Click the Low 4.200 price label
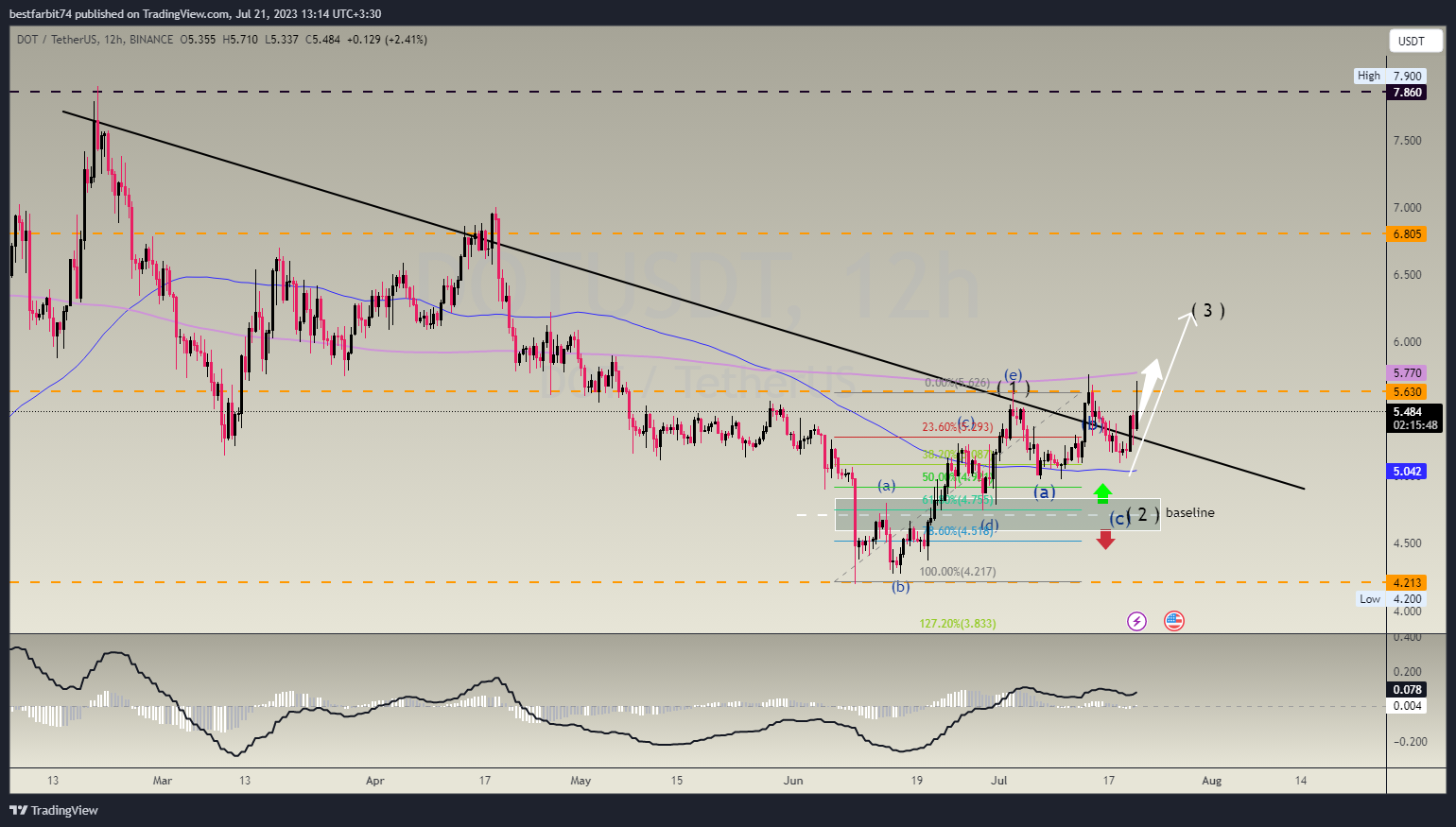 coord(1390,598)
